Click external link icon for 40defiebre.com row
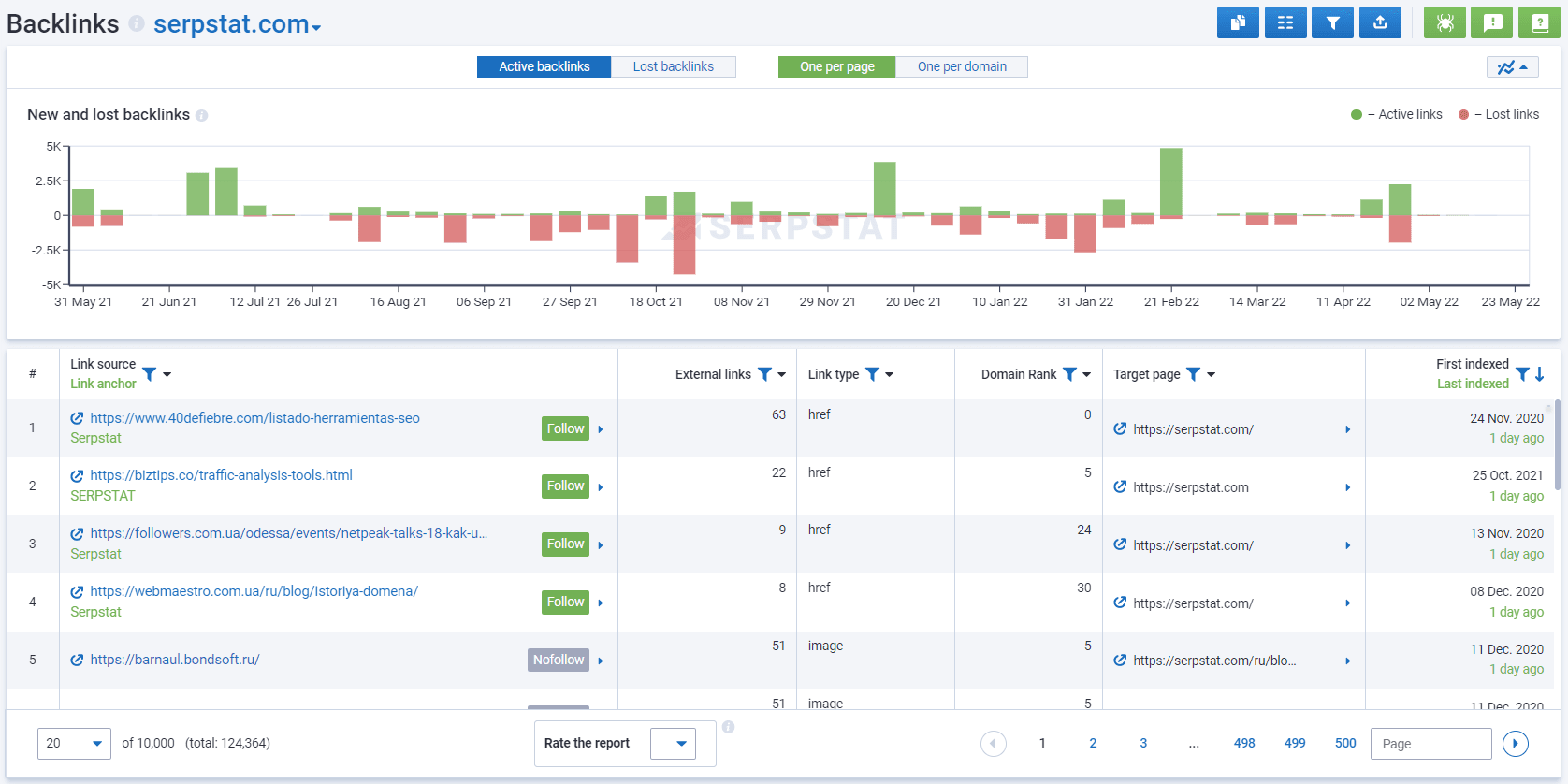This screenshot has width=1568, height=784. tap(78, 418)
